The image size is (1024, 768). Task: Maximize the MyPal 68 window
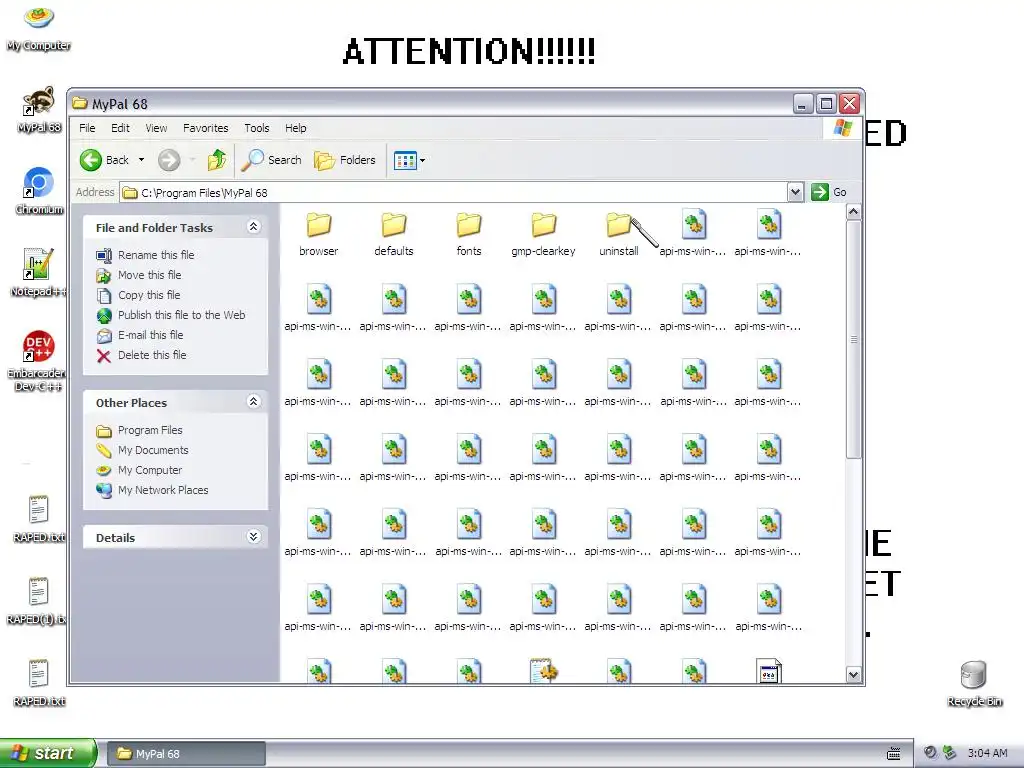tap(826, 104)
